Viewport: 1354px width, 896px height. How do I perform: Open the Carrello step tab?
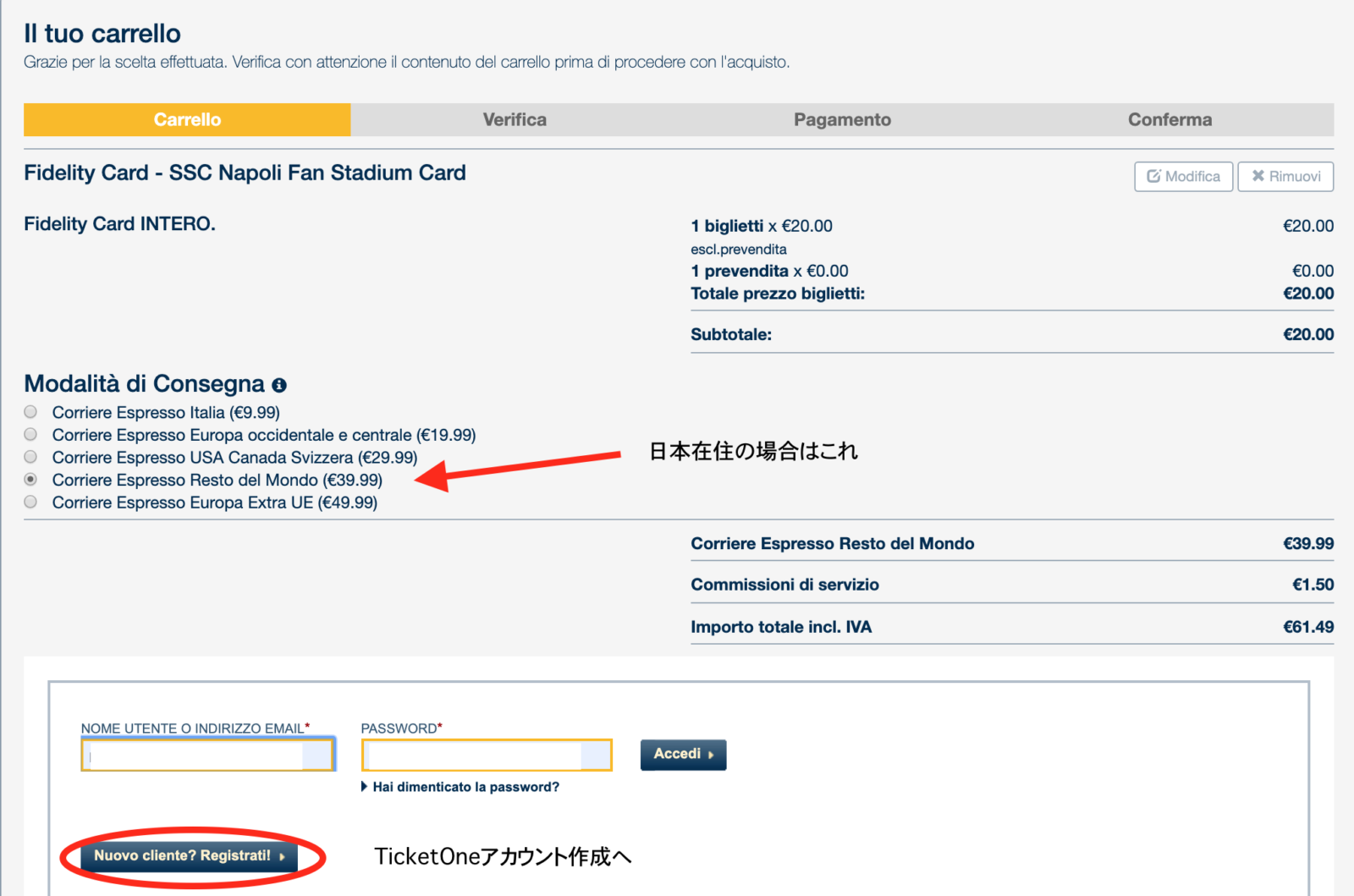coord(187,120)
